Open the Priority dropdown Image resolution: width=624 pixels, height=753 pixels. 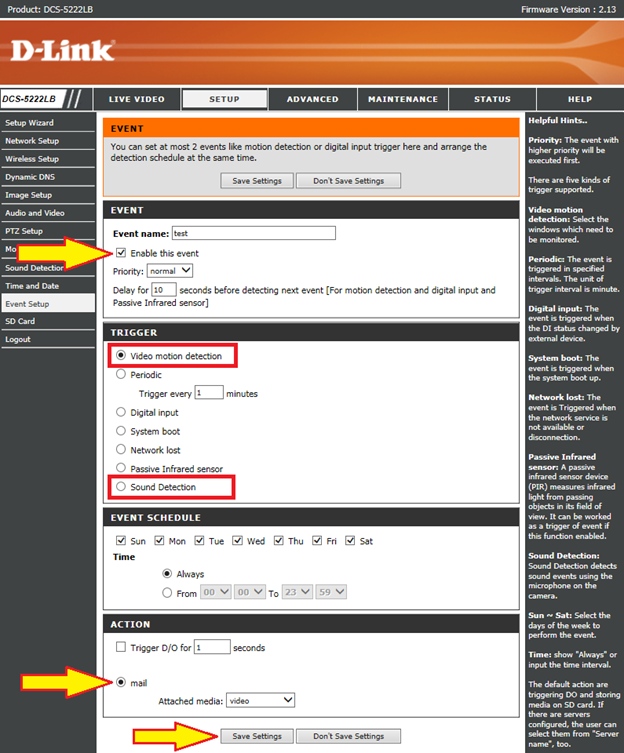(x=169, y=271)
